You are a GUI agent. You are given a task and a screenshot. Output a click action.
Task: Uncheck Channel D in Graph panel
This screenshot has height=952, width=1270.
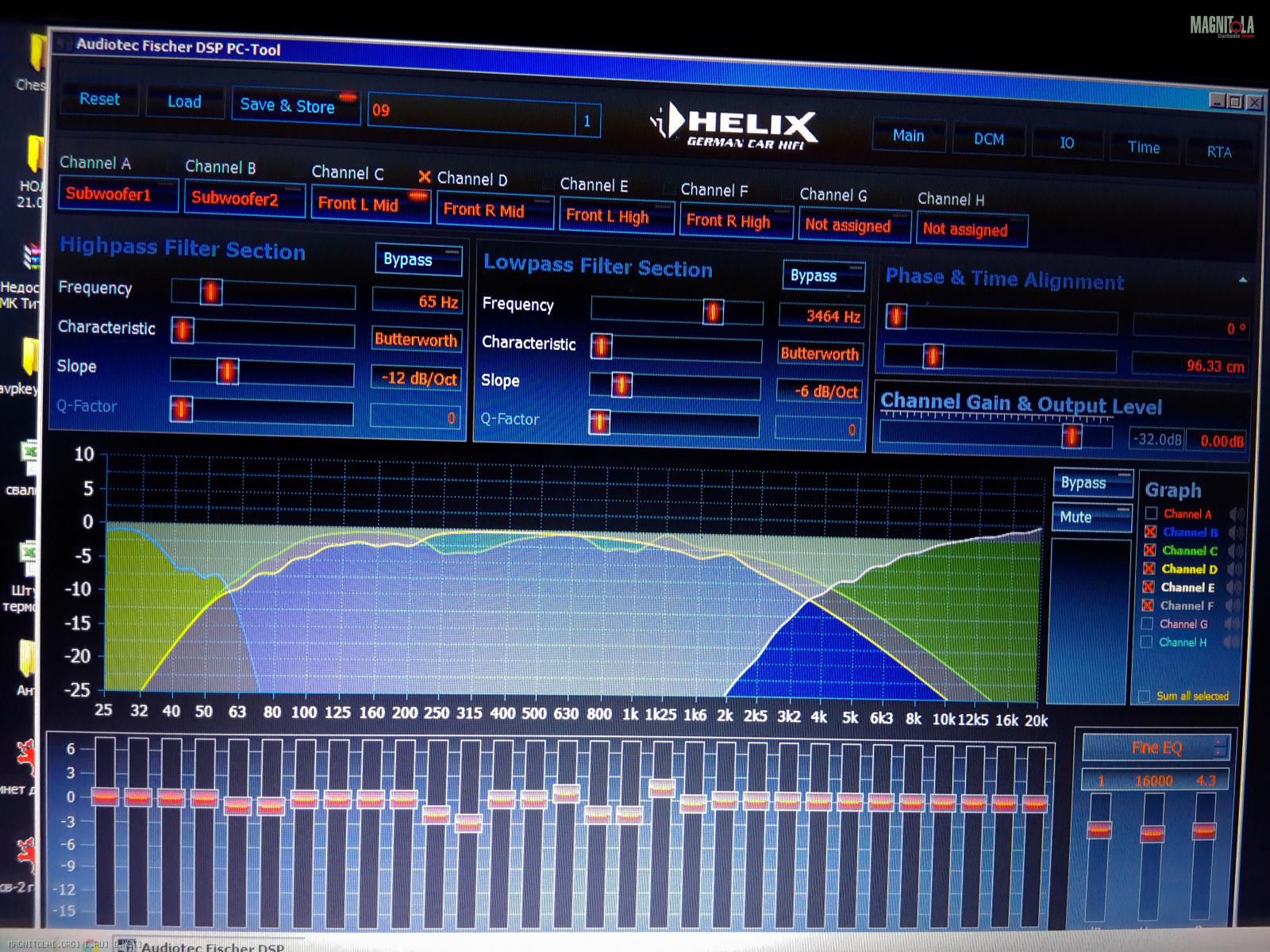click(1149, 568)
